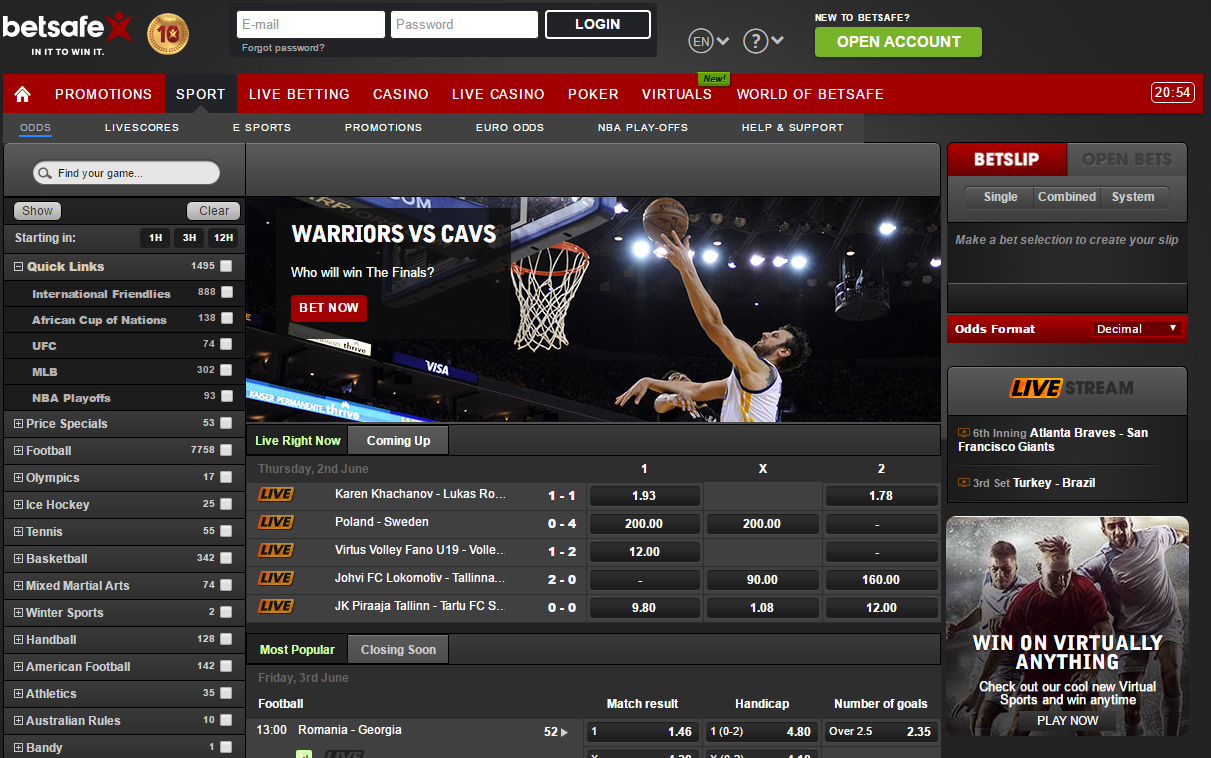Expand the Tennis category

pos(18,532)
